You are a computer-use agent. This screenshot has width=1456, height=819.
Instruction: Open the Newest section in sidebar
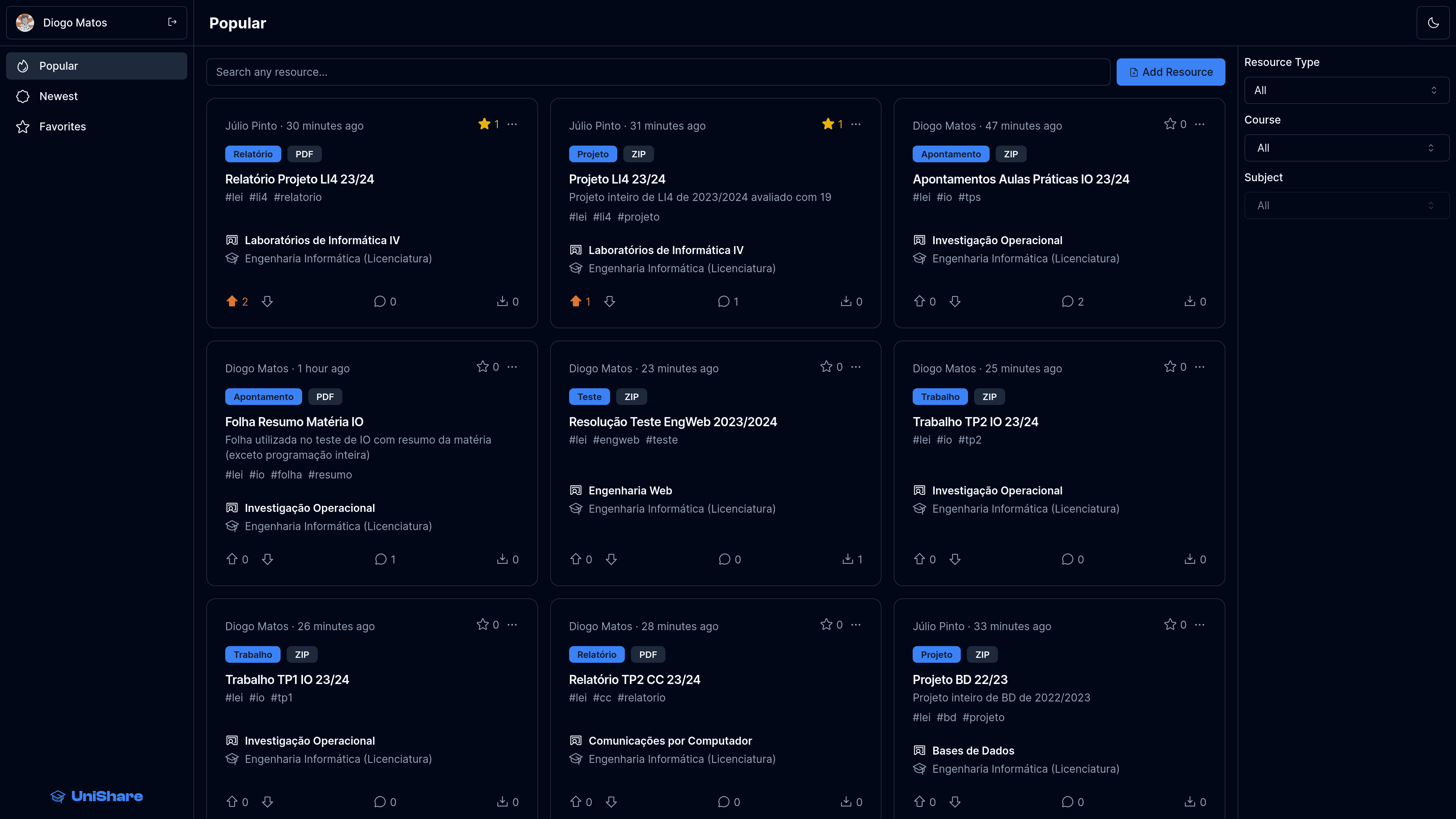click(97, 96)
